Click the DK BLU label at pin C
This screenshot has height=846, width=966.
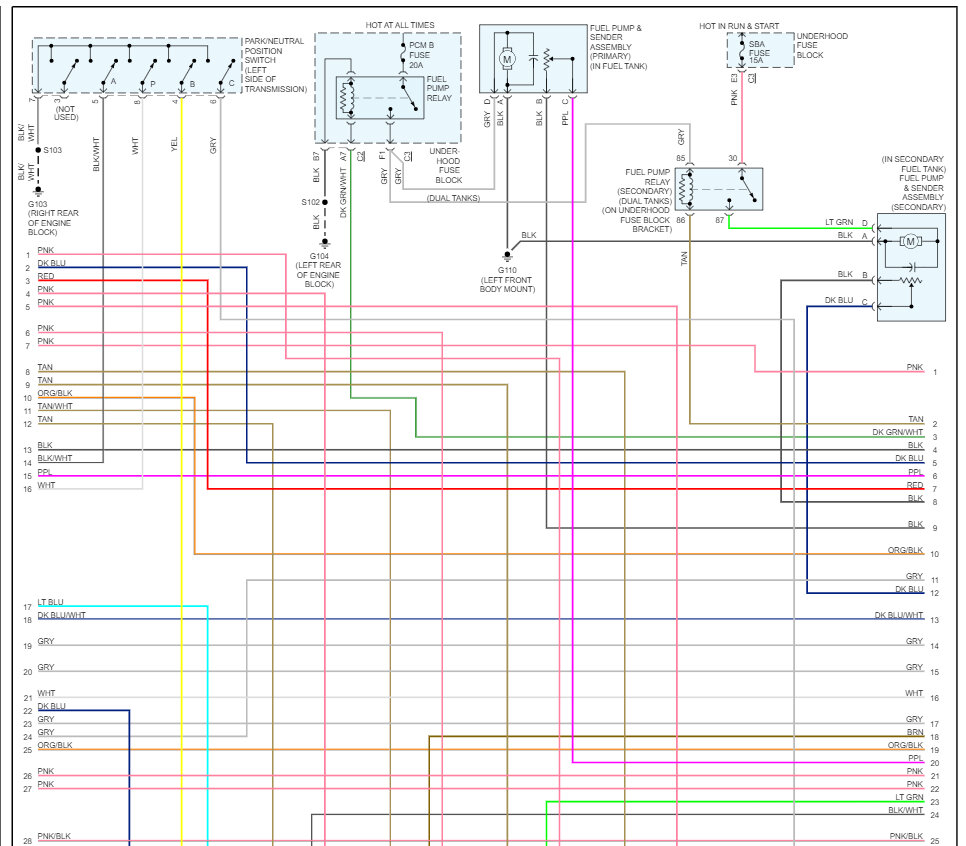pos(838,300)
